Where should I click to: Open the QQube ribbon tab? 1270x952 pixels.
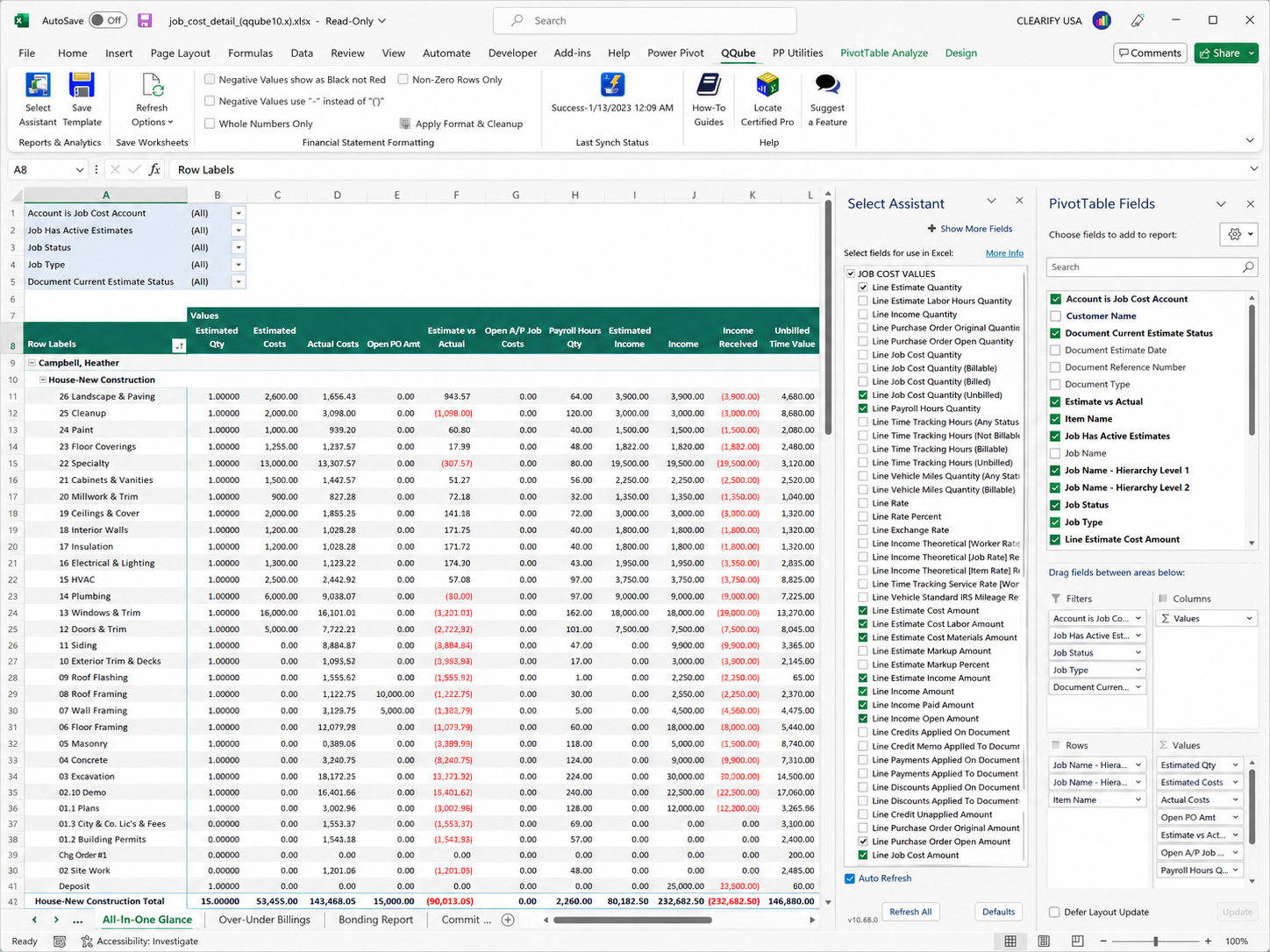pyautogui.click(x=738, y=53)
